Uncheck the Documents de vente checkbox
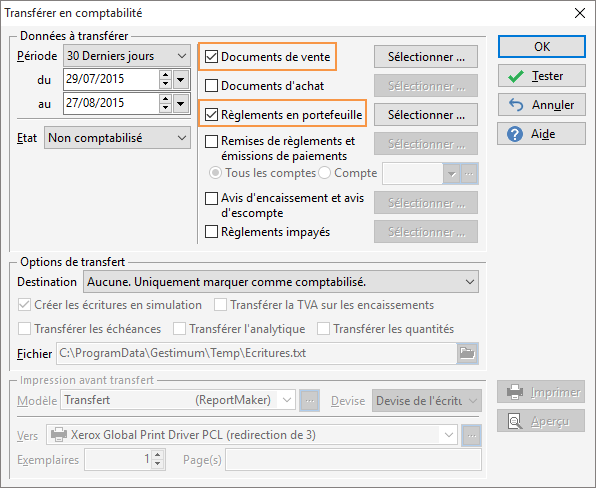 pos(211,57)
